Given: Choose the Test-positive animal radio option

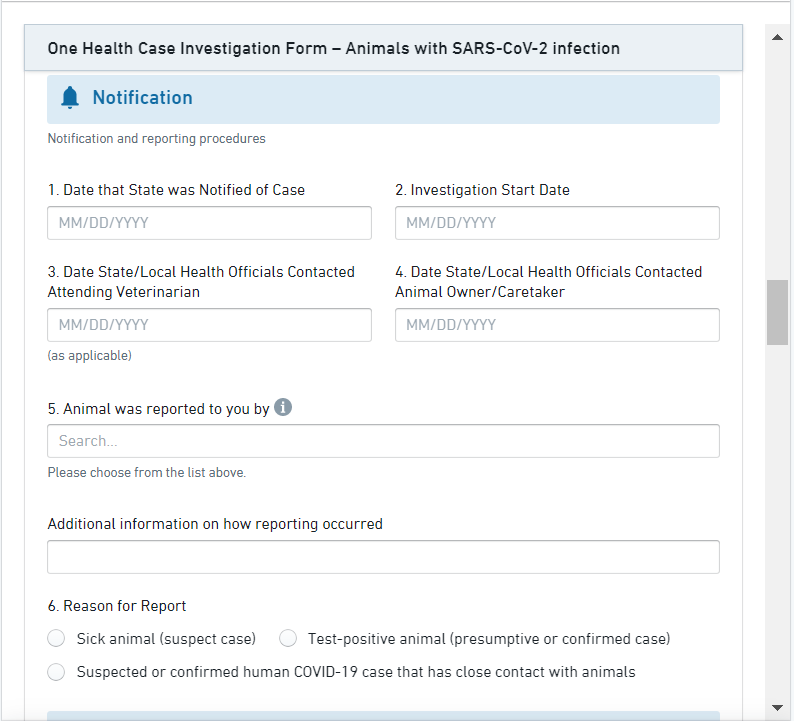Looking at the screenshot, I should (x=288, y=639).
